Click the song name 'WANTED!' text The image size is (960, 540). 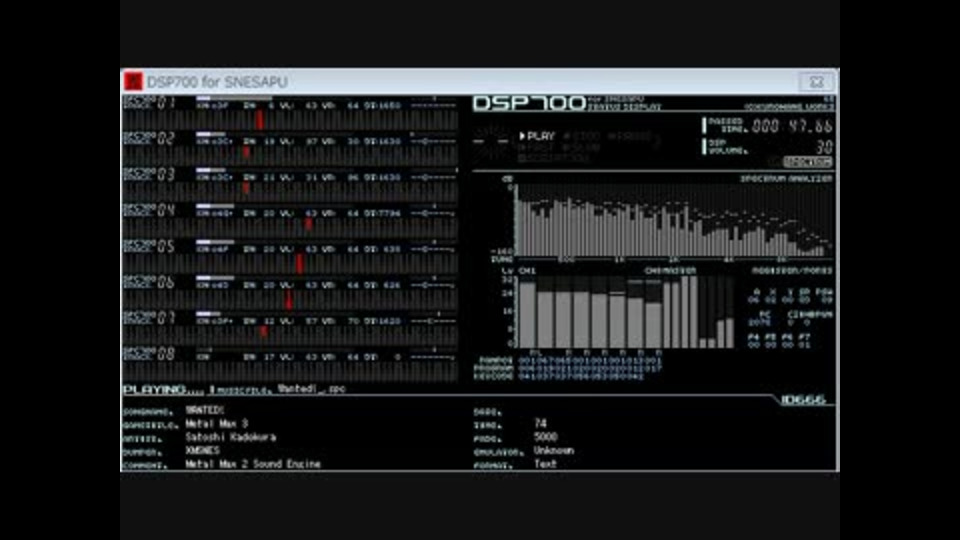(x=204, y=410)
